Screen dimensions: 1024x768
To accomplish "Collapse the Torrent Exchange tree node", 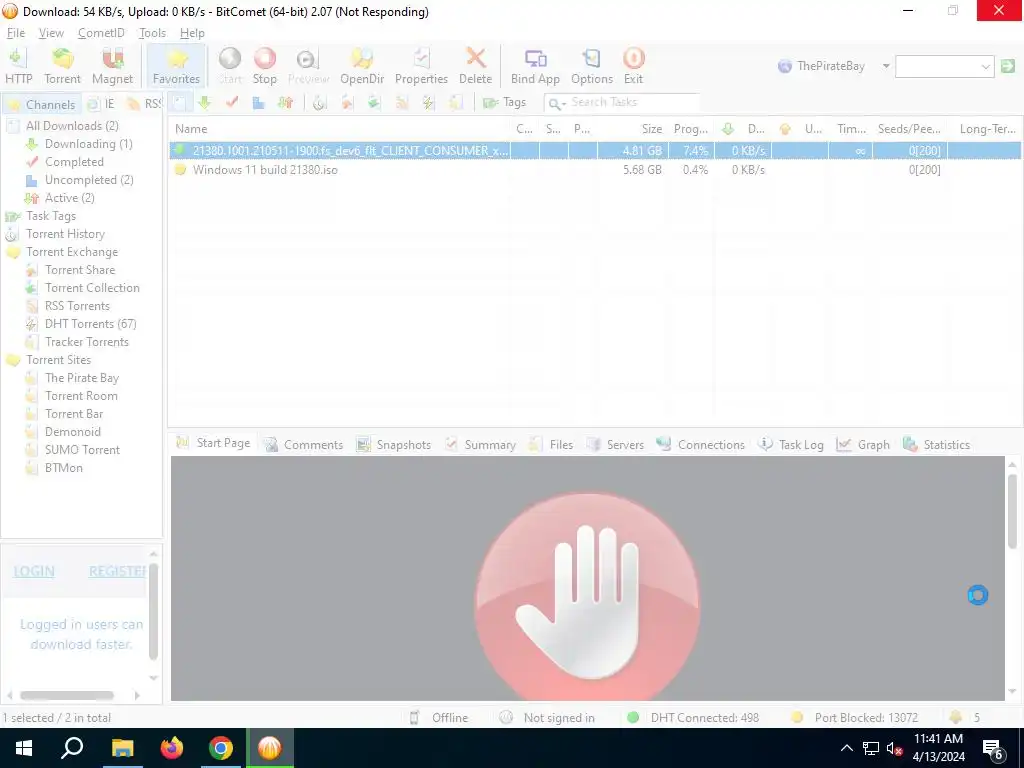I will coord(13,252).
